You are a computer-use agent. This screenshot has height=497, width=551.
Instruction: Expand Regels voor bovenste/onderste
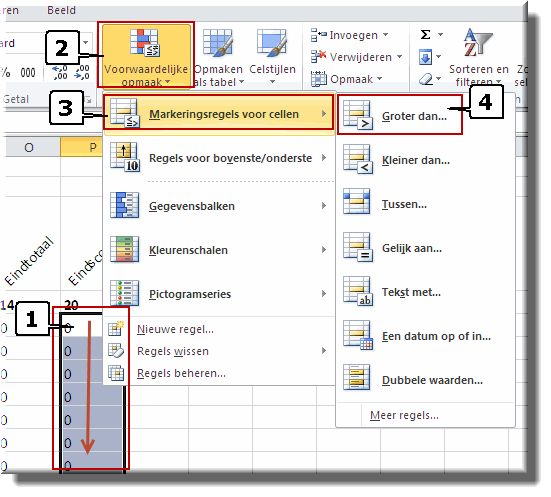pyautogui.click(x=219, y=158)
